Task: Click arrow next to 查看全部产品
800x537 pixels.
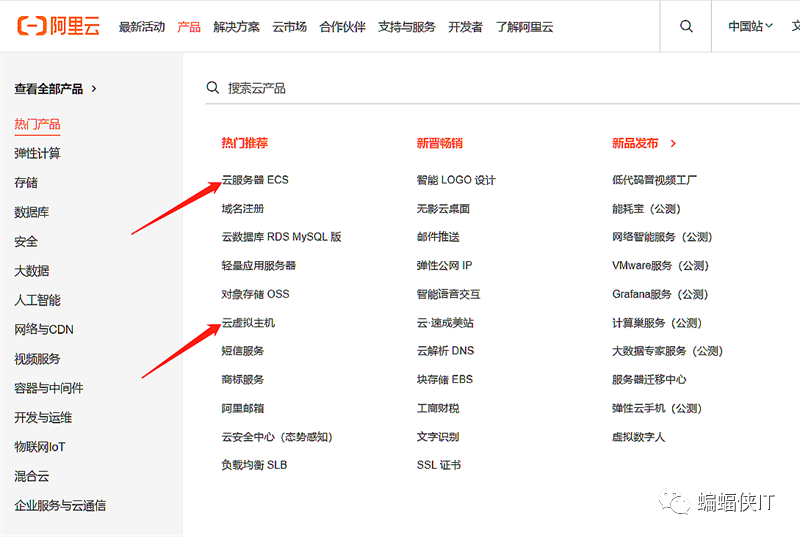Action: point(94,89)
